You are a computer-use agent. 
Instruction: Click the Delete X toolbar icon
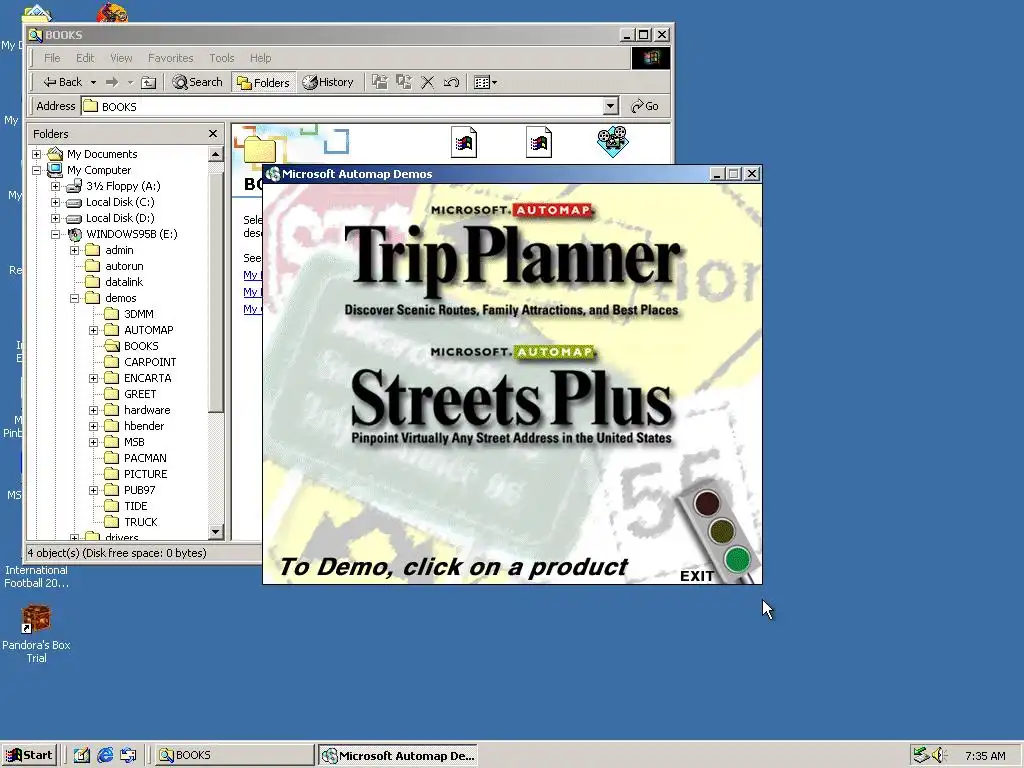(x=428, y=82)
